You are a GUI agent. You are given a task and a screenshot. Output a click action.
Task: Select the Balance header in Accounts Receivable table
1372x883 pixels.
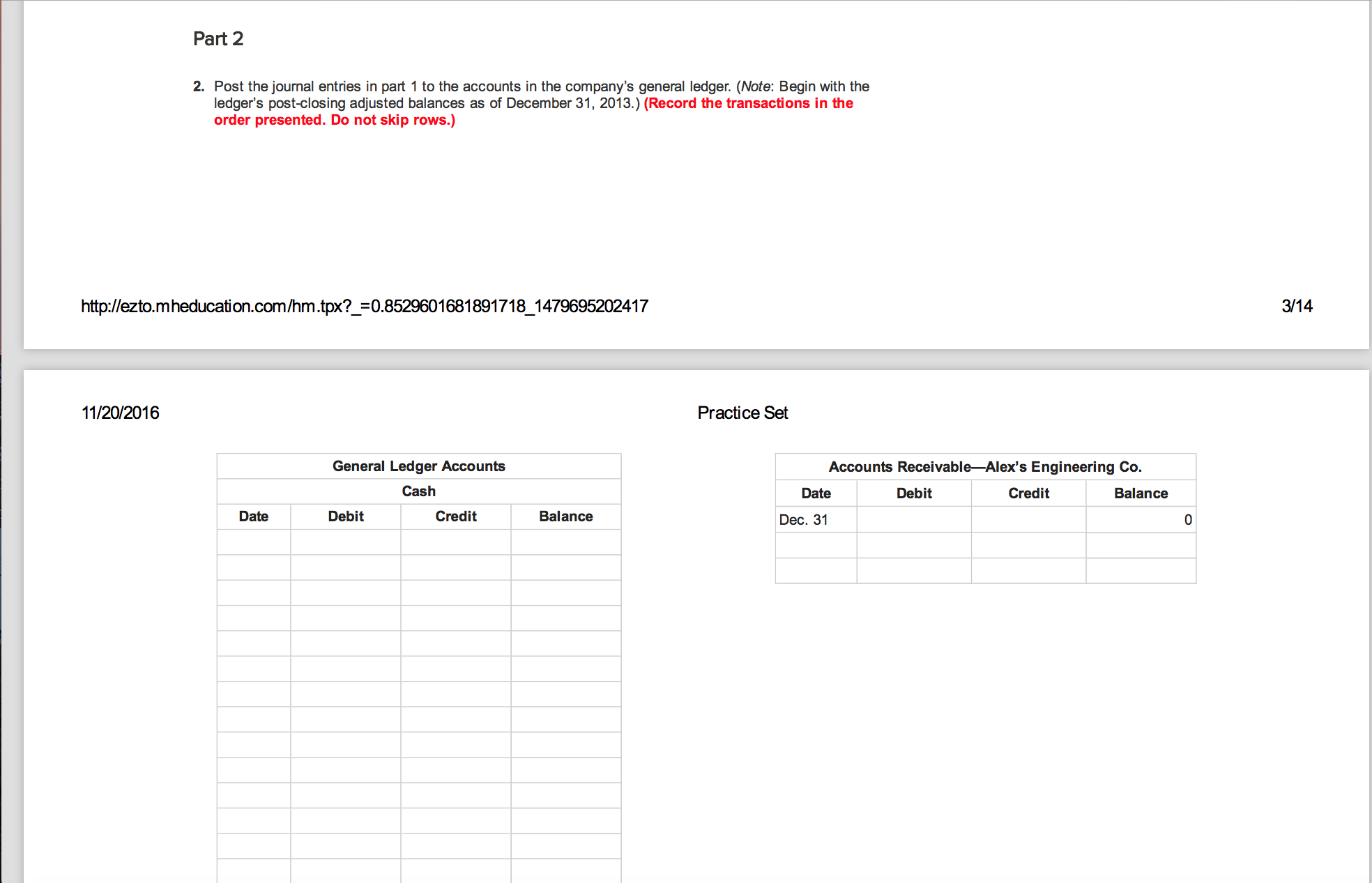1141,493
